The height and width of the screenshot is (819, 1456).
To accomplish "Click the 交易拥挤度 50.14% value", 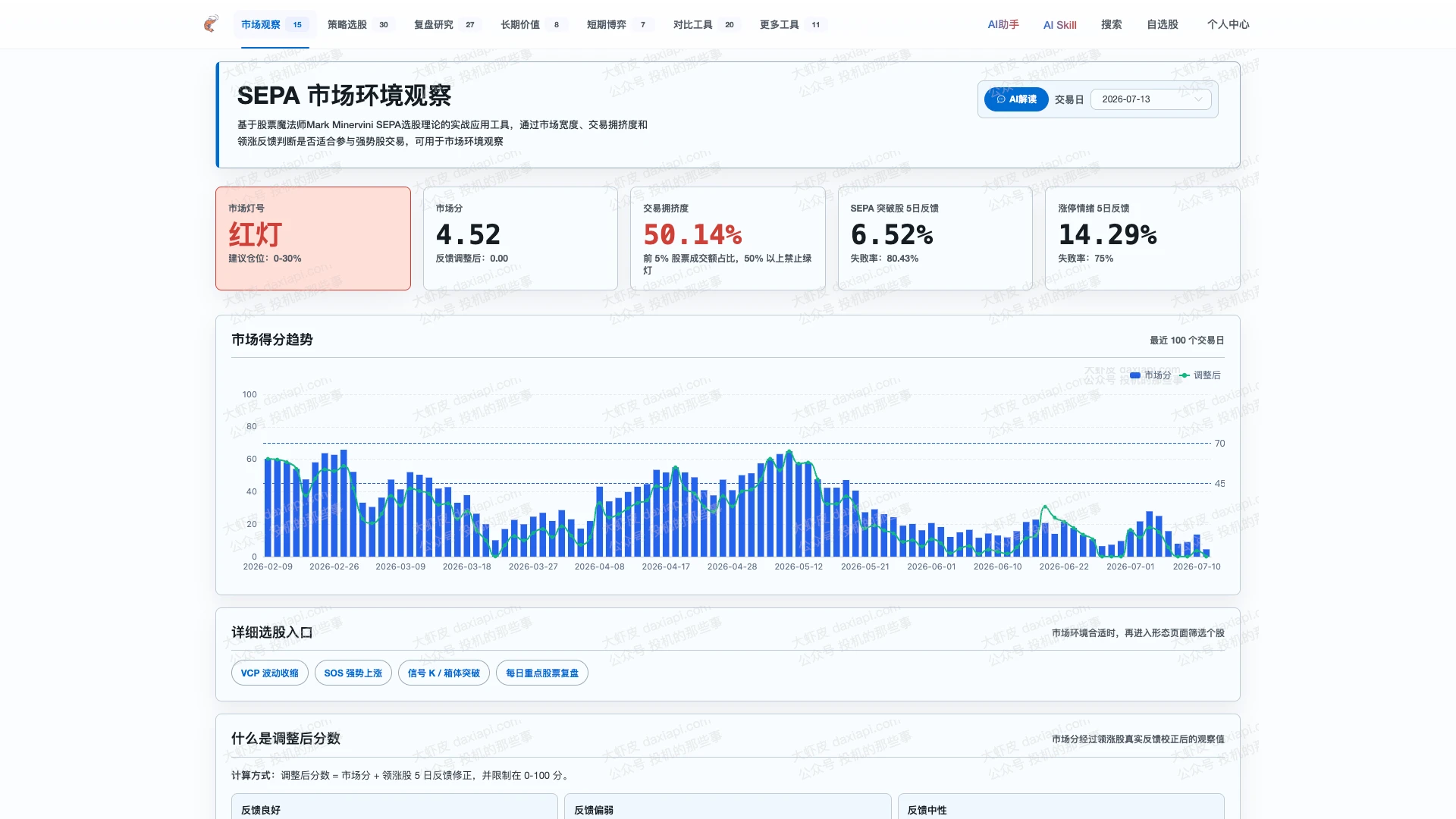I will pyautogui.click(x=692, y=234).
